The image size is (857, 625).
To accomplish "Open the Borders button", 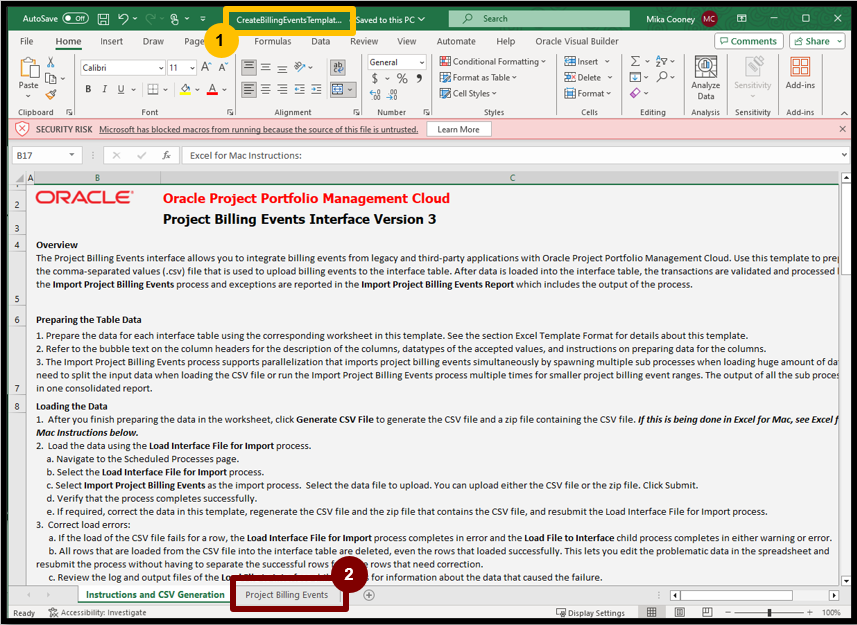I will (x=153, y=89).
